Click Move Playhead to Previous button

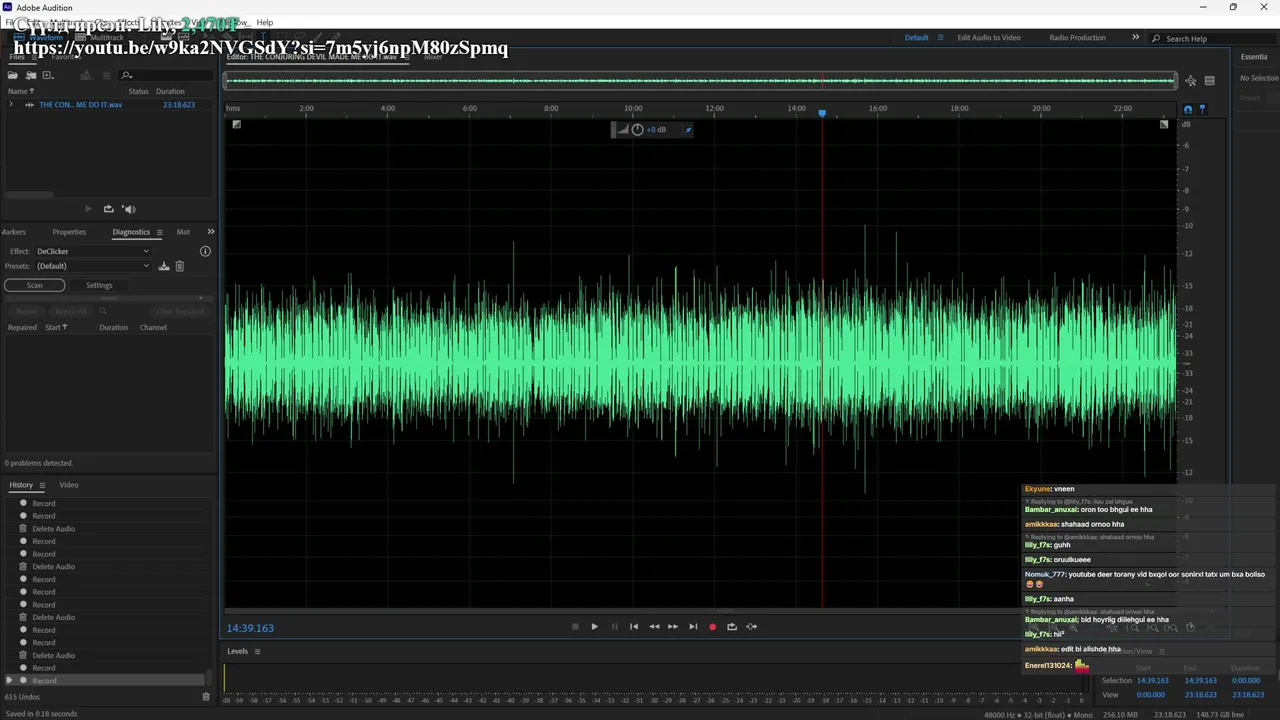(x=633, y=627)
